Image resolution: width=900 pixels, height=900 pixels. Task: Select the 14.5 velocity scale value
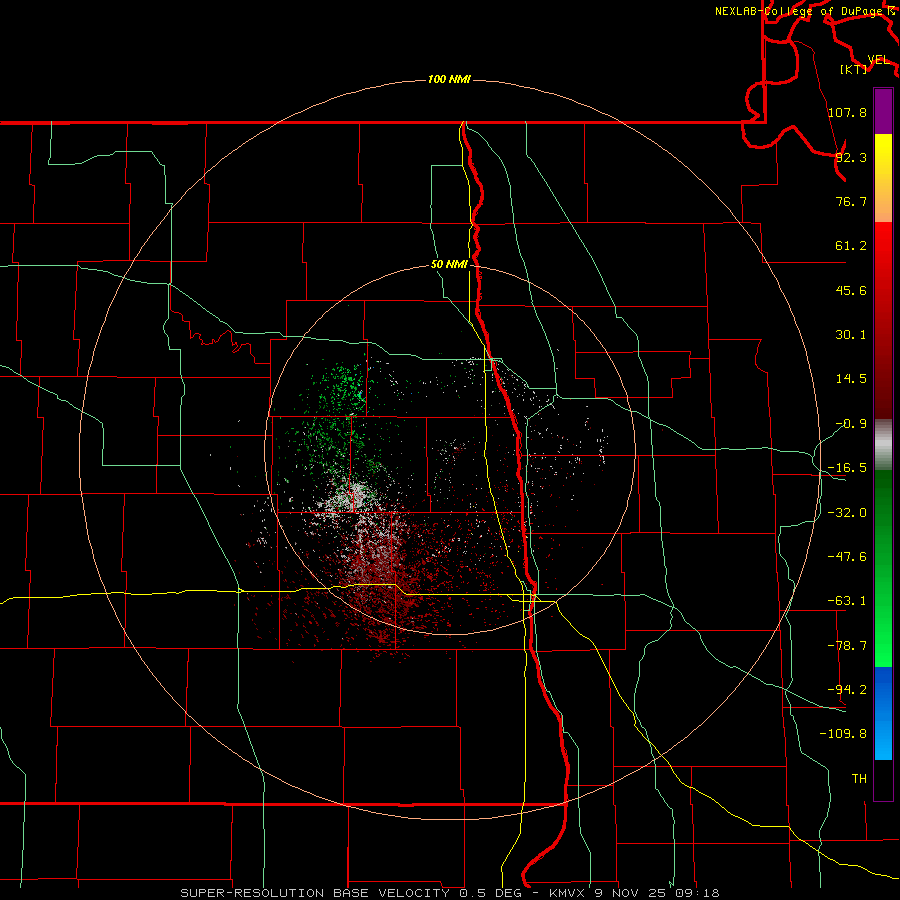[x=851, y=379]
